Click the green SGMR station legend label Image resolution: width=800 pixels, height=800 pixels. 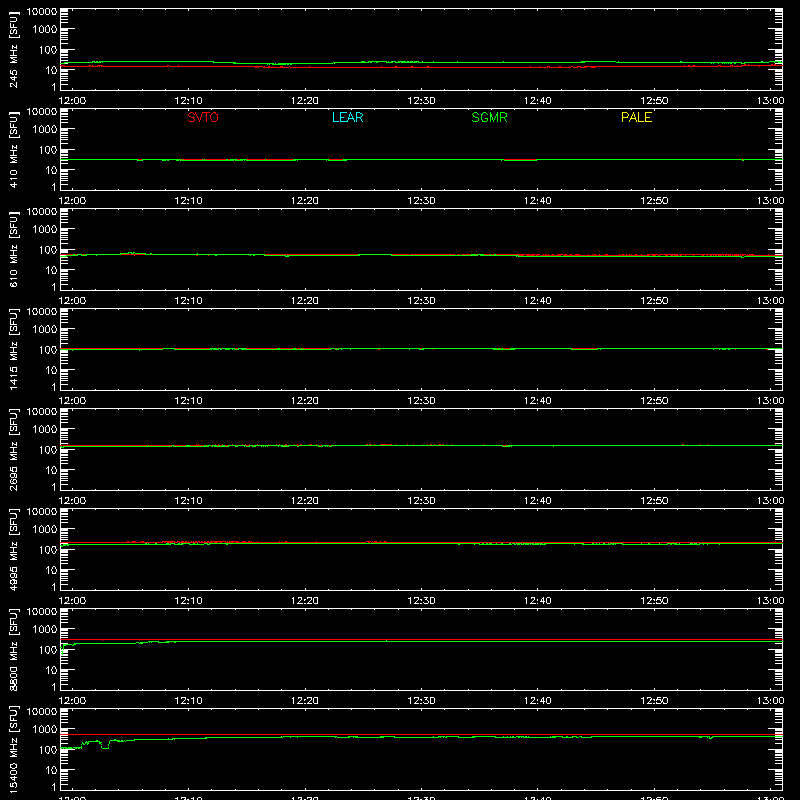tap(489, 117)
